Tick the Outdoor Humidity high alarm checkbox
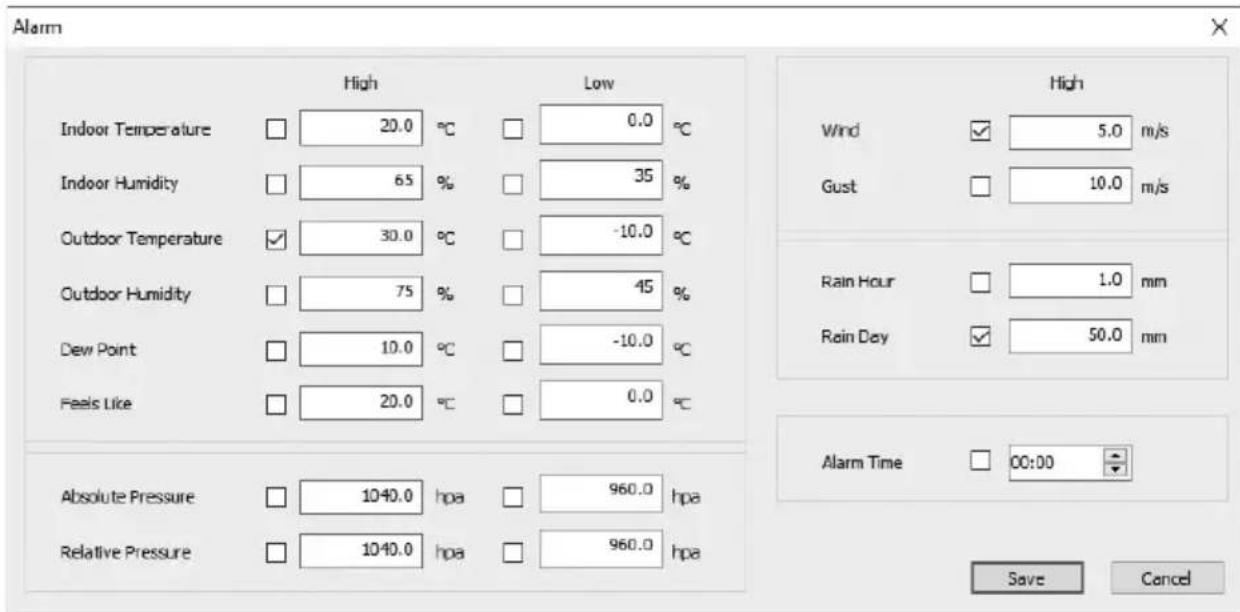The height and width of the screenshot is (612, 1240). (274, 295)
